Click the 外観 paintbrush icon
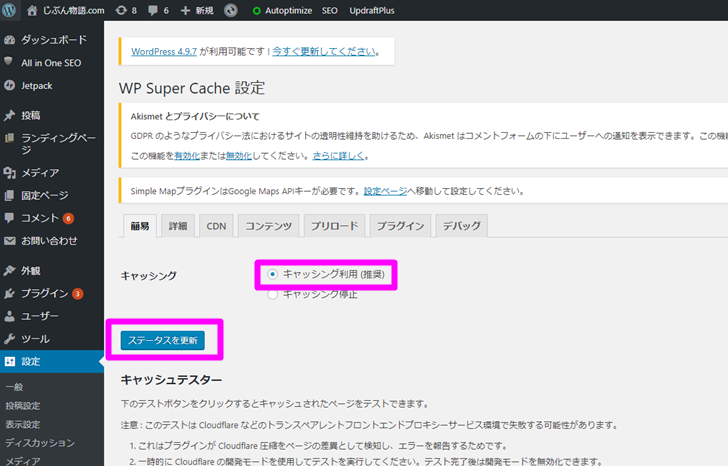Image resolution: width=728 pixels, height=466 pixels. [x=9, y=271]
